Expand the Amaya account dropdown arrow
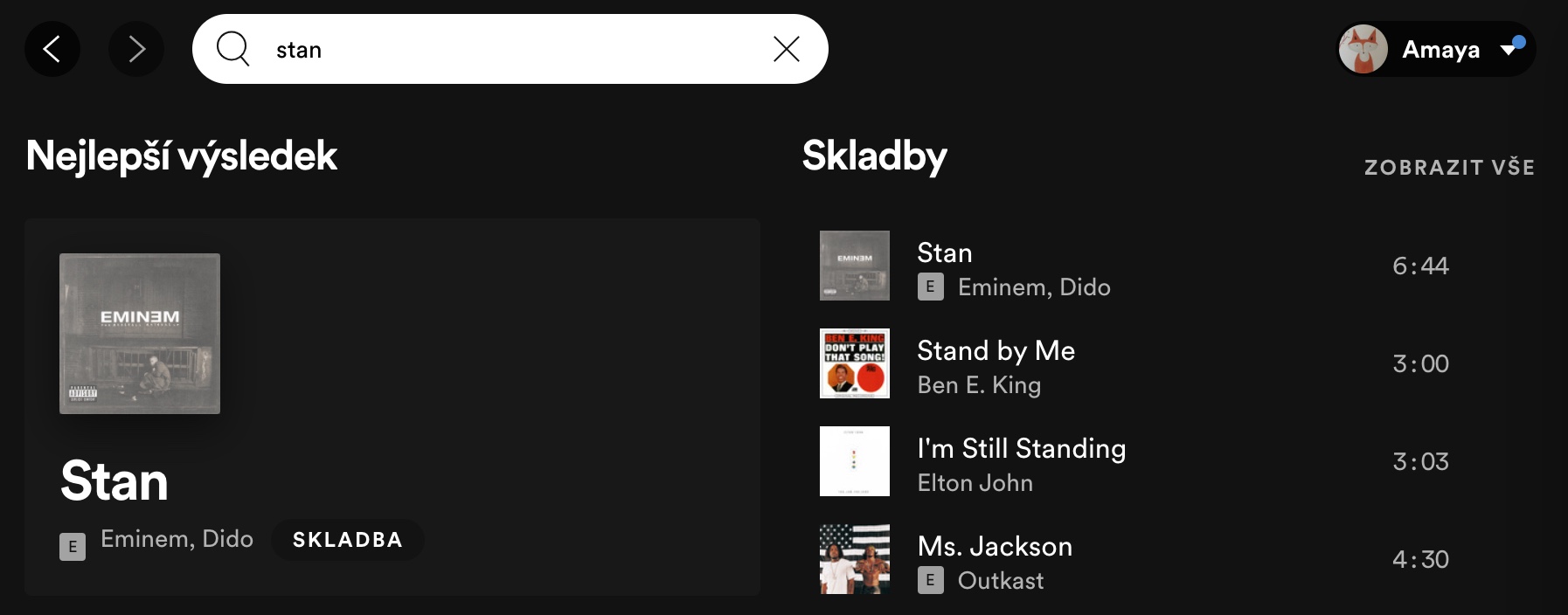Screen dimensions: 1568x615 [x=1508, y=50]
